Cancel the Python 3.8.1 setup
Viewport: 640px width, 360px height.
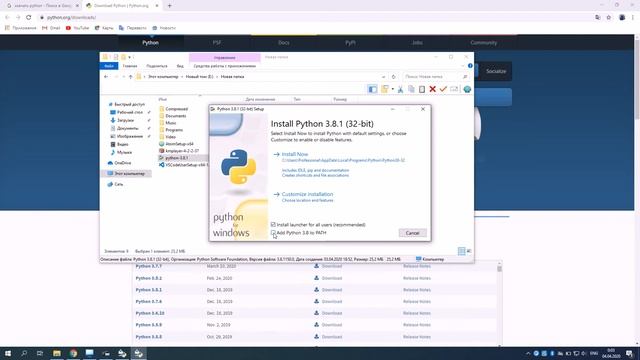[412, 233]
